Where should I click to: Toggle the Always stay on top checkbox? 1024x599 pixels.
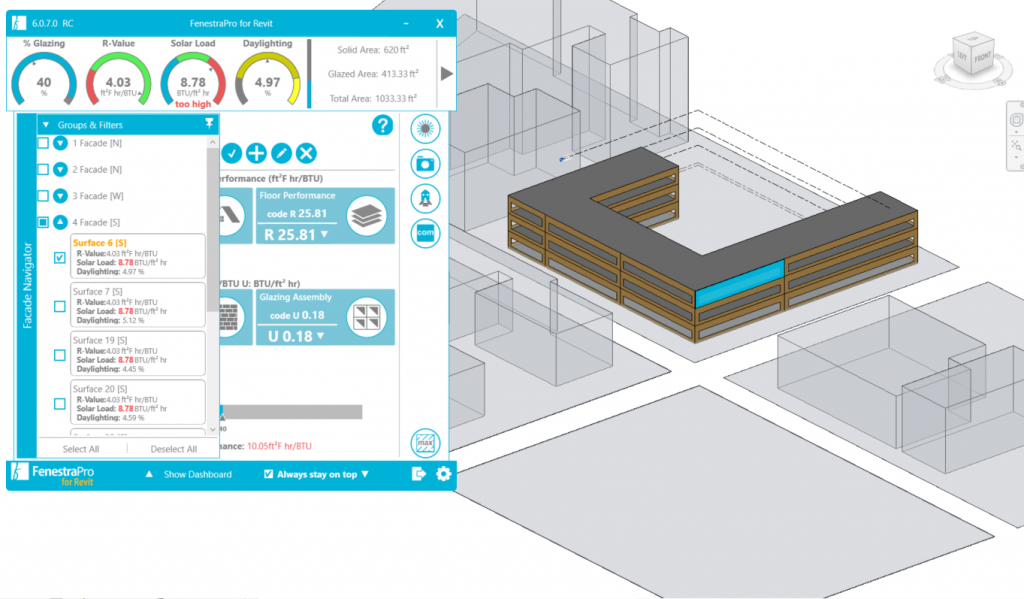point(268,474)
